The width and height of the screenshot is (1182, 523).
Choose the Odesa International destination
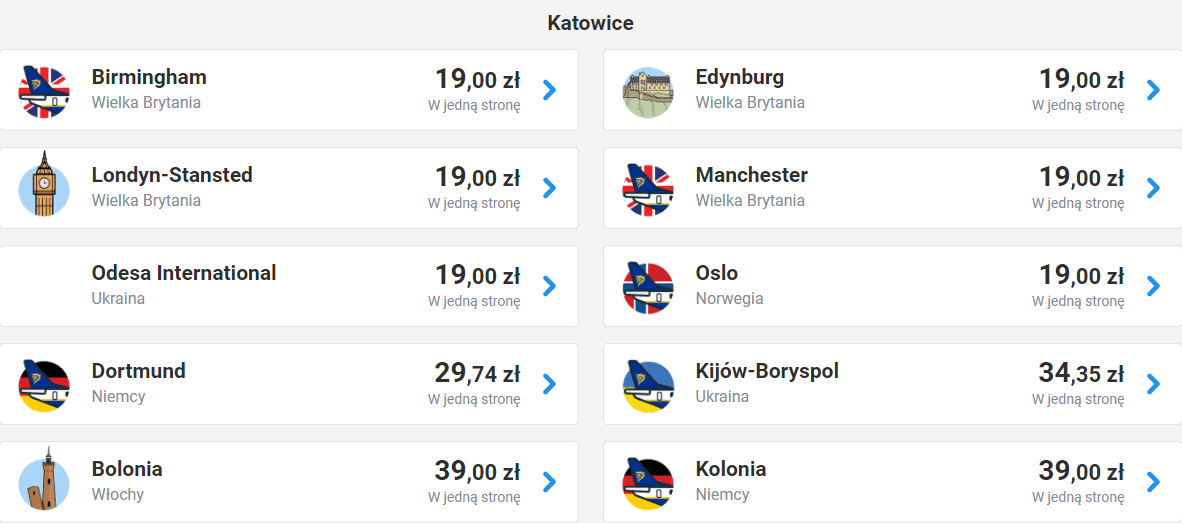pyautogui.click(x=184, y=273)
